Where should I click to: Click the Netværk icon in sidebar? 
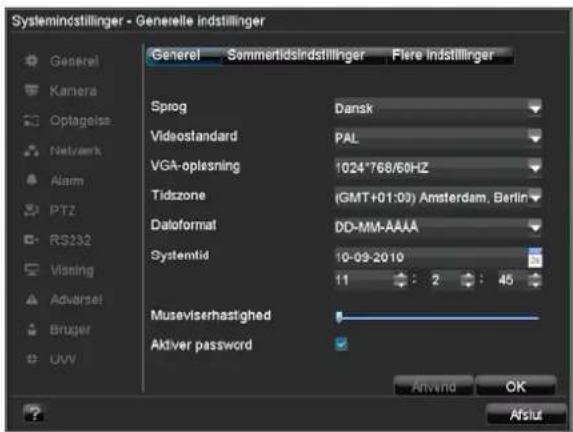(31, 150)
